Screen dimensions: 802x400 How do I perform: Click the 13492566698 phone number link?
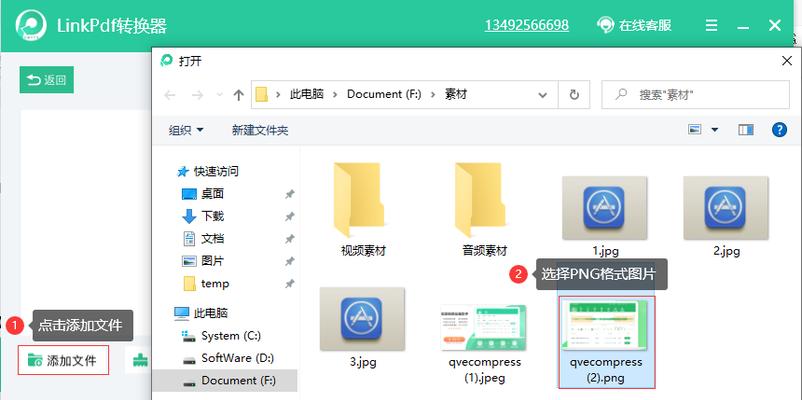(x=526, y=25)
